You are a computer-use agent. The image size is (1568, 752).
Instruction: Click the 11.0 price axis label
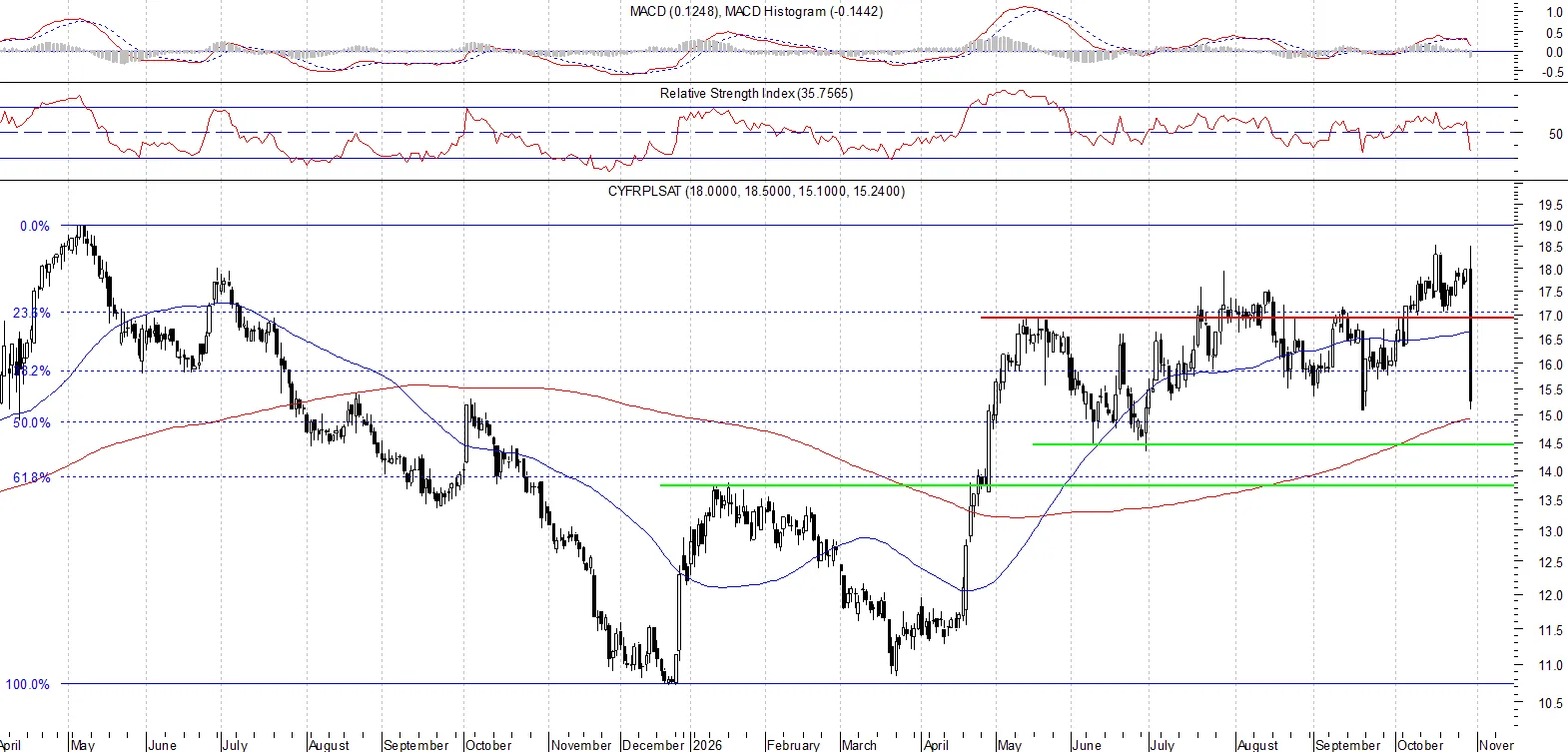tap(1550, 665)
